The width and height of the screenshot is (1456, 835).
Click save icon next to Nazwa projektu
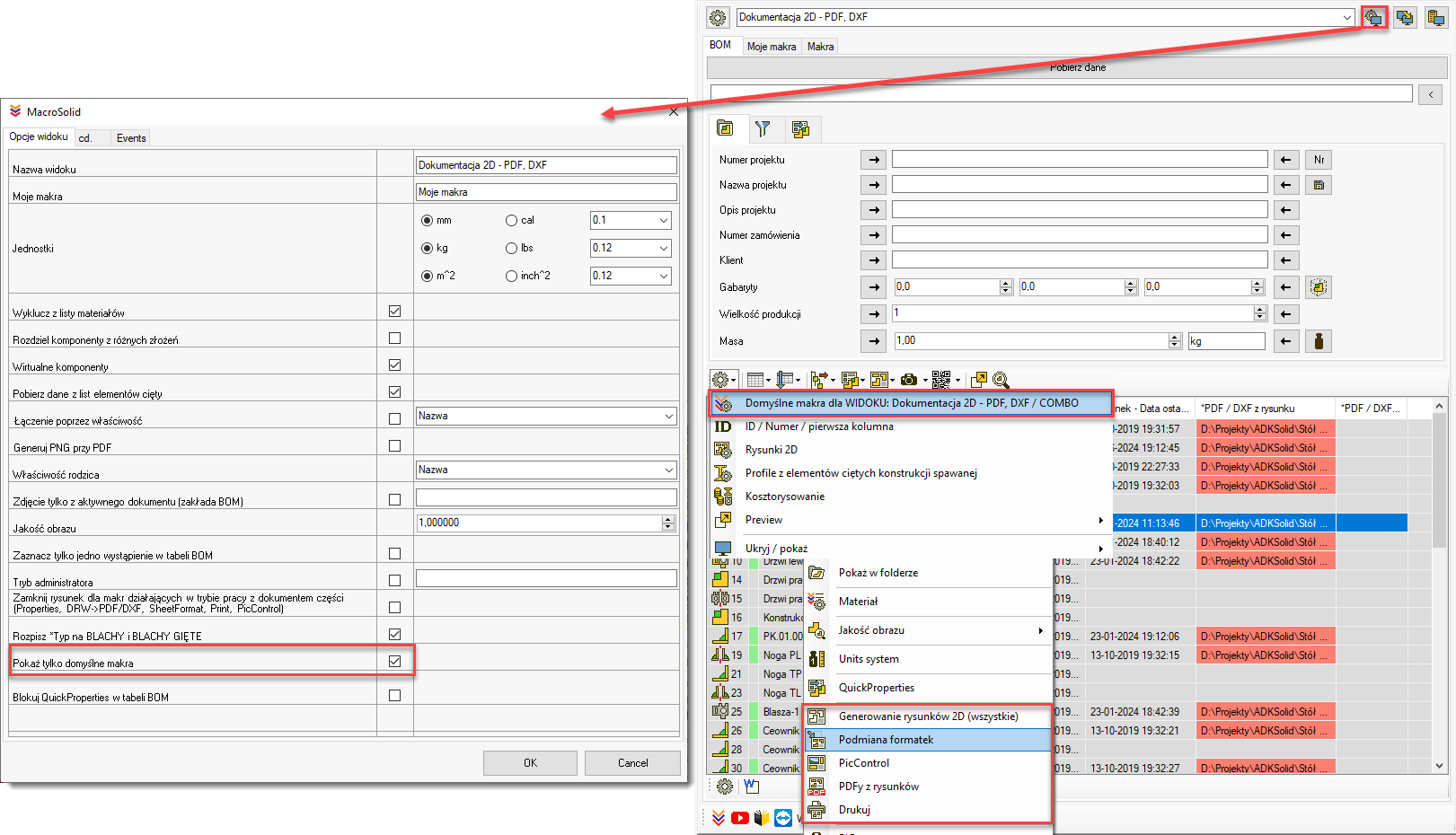[1318, 185]
